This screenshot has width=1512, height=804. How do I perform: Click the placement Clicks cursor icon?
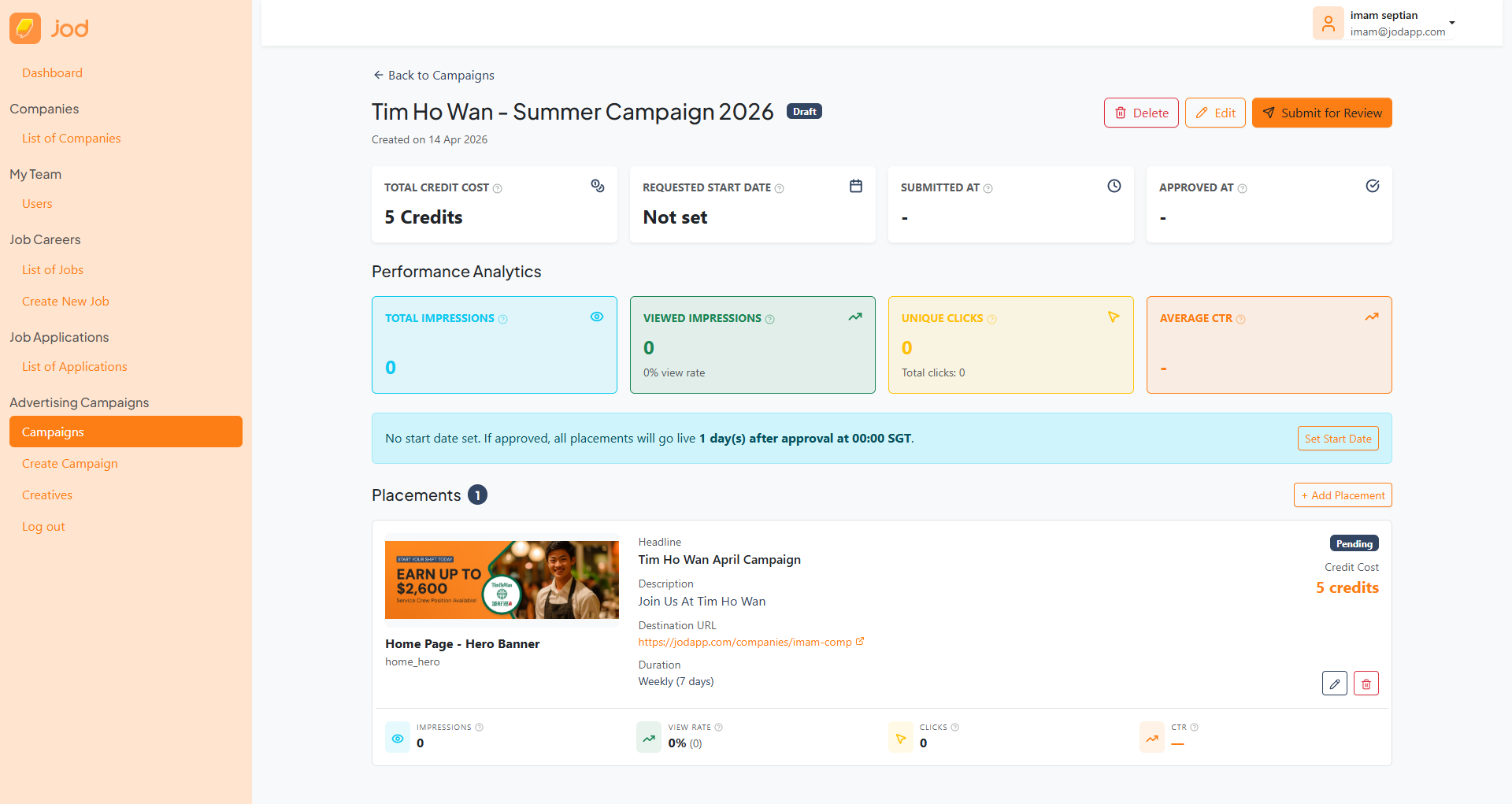(901, 738)
